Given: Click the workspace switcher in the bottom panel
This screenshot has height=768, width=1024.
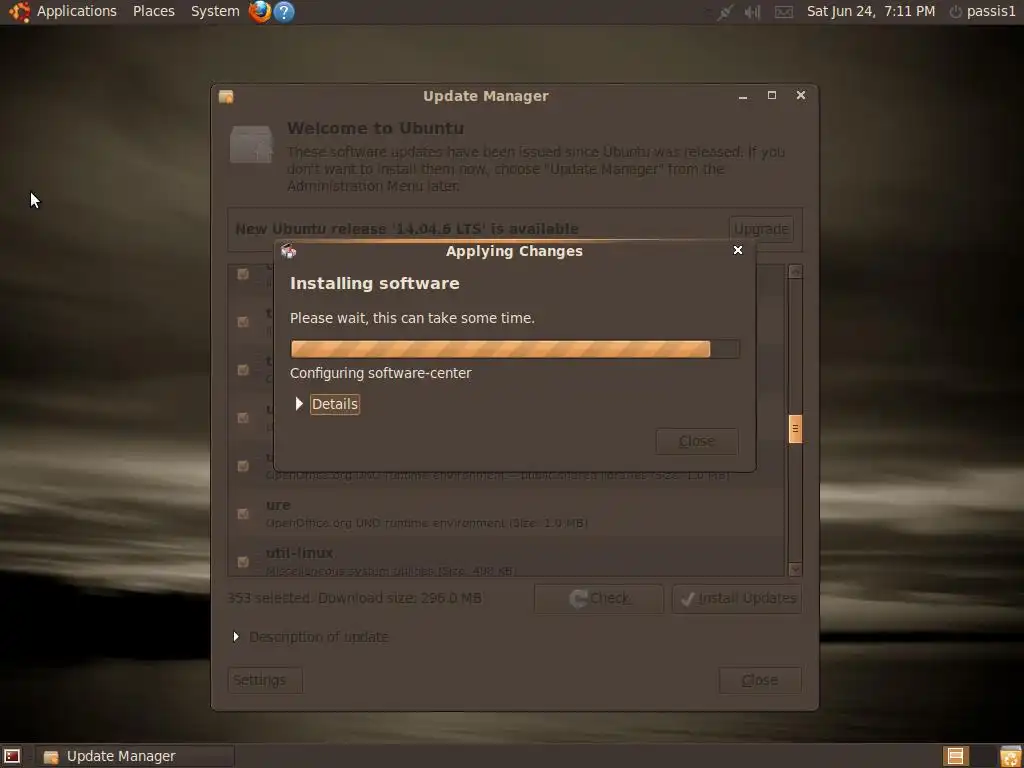Looking at the screenshot, I should (x=955, y=756).
